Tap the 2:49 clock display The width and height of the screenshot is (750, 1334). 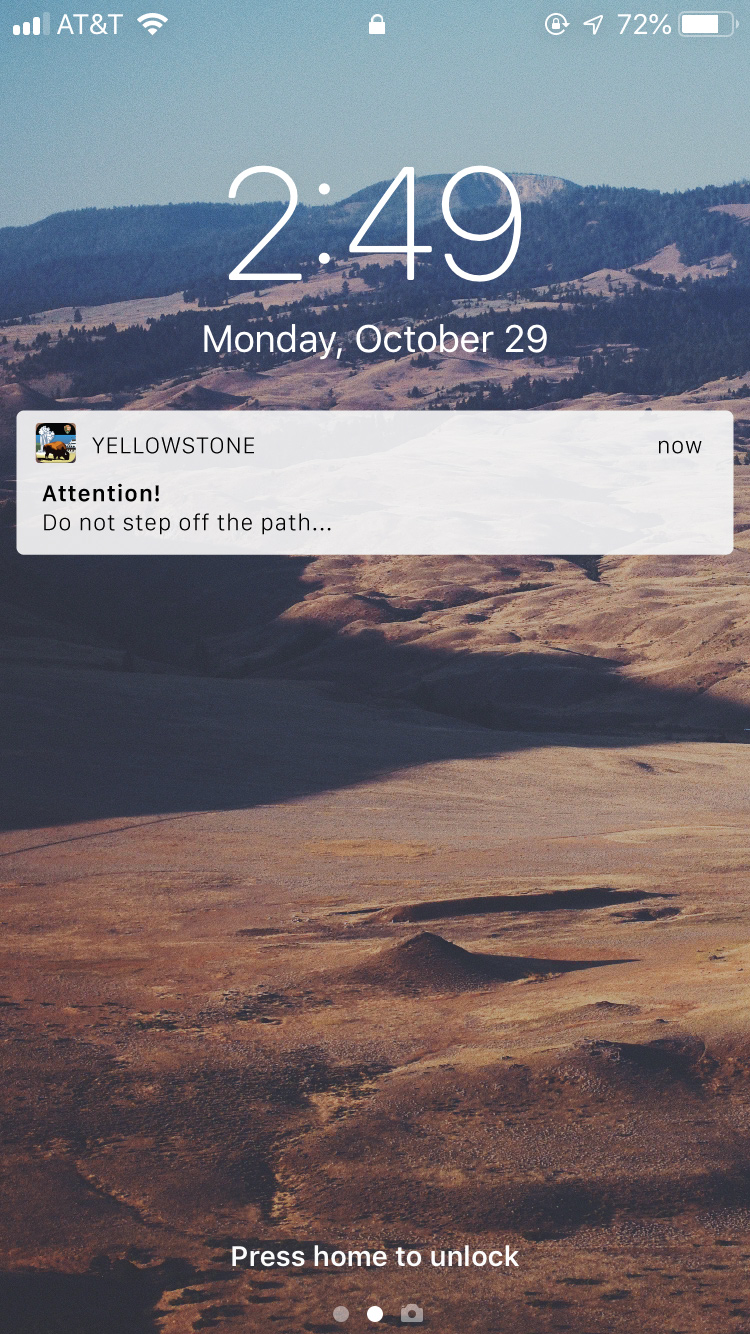click(375, 224)
